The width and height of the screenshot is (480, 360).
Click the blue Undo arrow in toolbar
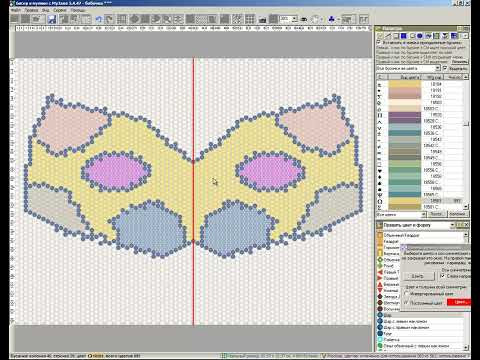click(x=99, y=19)
